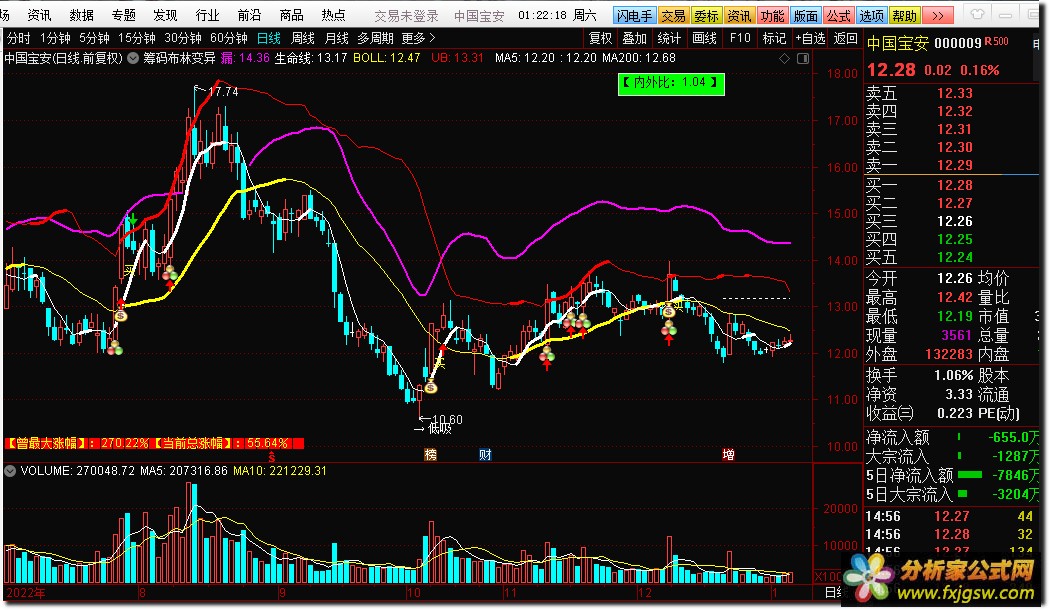Click the skin shirt icon
Image resolution: width=1051 pixels, height=610 pixels.
coord(978,14)
